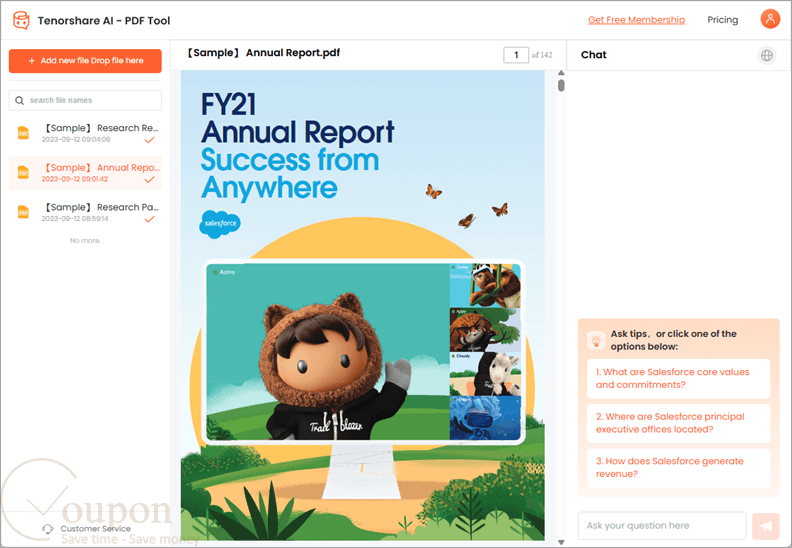Screen dimensions: 792x548
Task: Click PDF icon for Research Re... file
Action: pos(23,133)
